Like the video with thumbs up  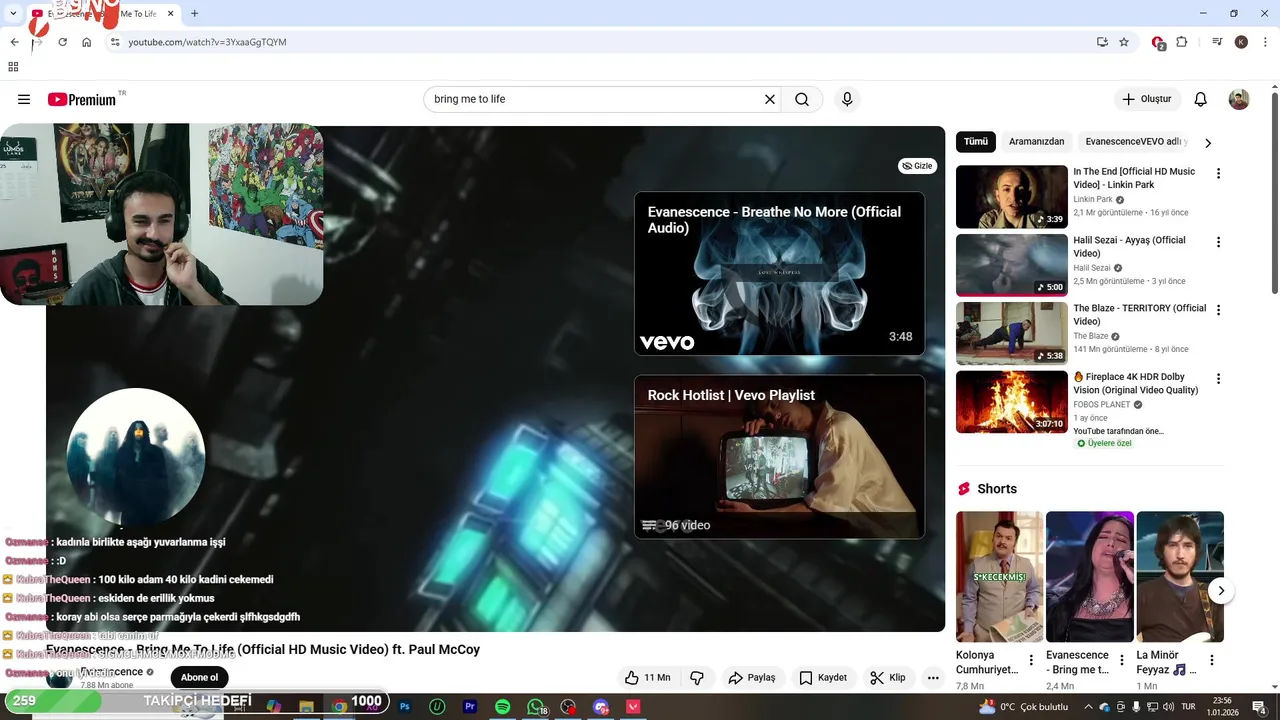click(x=647, y=678)
